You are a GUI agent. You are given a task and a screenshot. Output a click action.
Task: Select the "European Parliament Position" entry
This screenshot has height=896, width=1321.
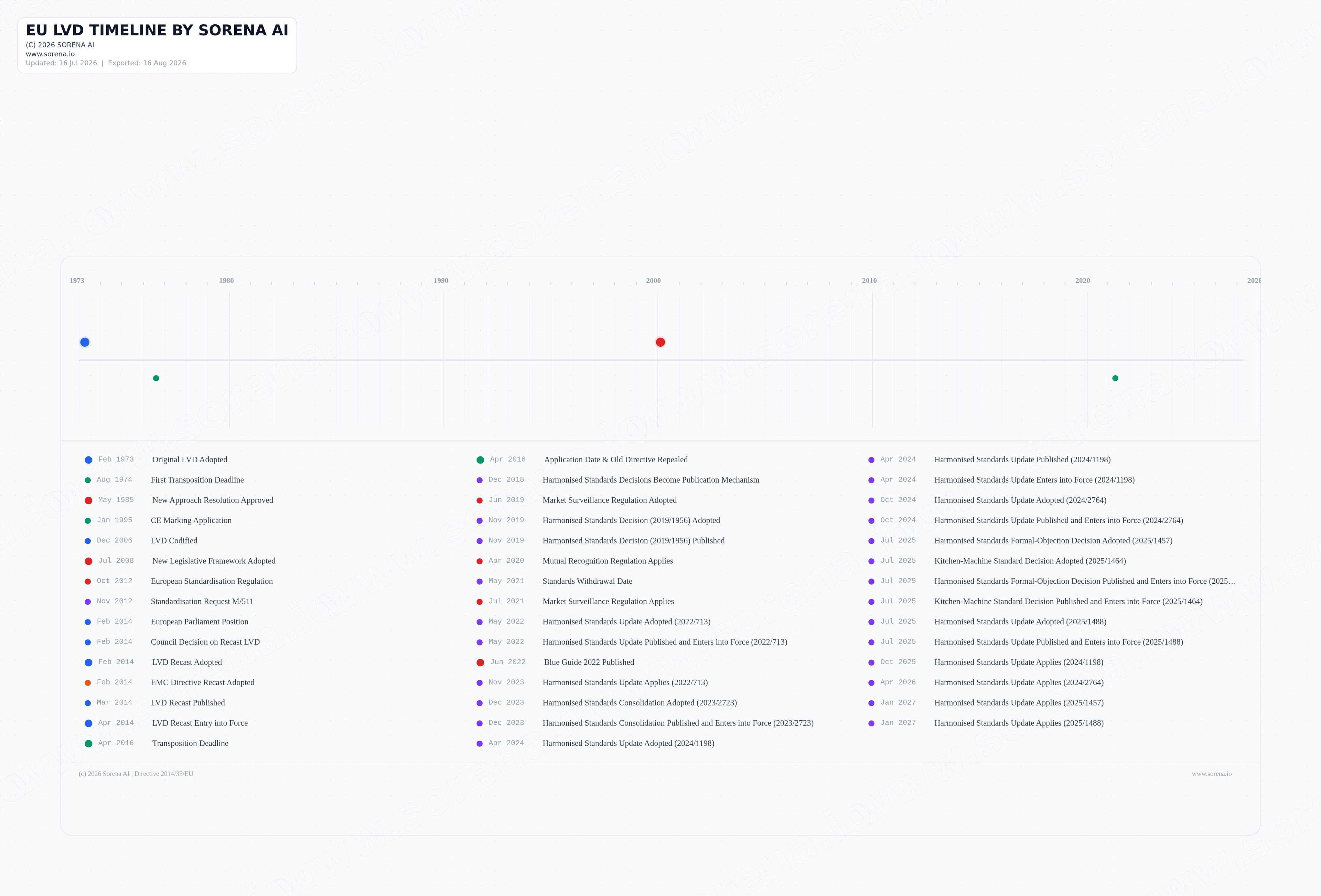[x=200, y=622]
